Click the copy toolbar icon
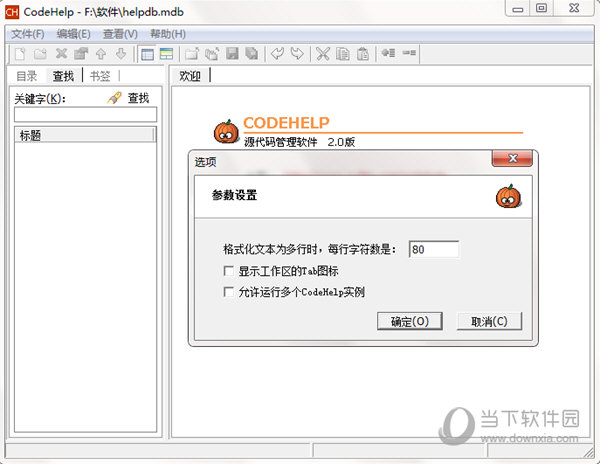Screen dimensions: 600x464 pyautogui.click(x=343, y=54)
